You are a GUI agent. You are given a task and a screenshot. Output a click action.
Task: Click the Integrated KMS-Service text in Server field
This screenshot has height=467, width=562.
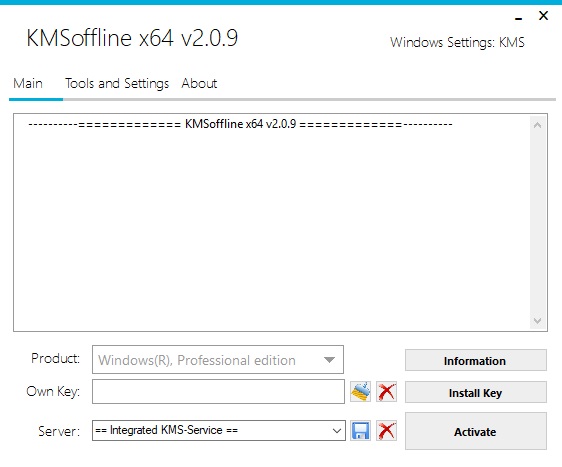point(167,430)
